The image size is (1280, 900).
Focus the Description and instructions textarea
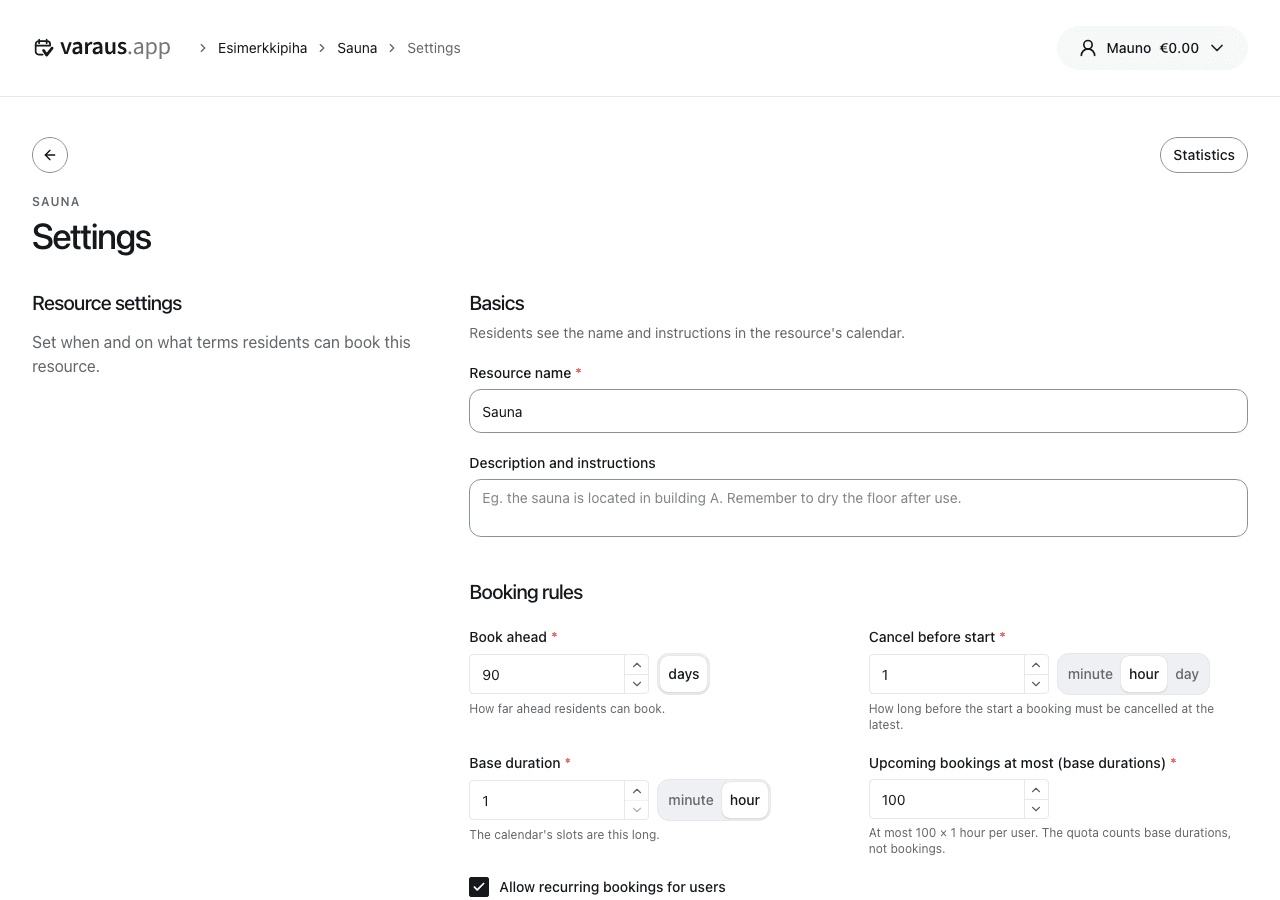(x=858, y=508)
